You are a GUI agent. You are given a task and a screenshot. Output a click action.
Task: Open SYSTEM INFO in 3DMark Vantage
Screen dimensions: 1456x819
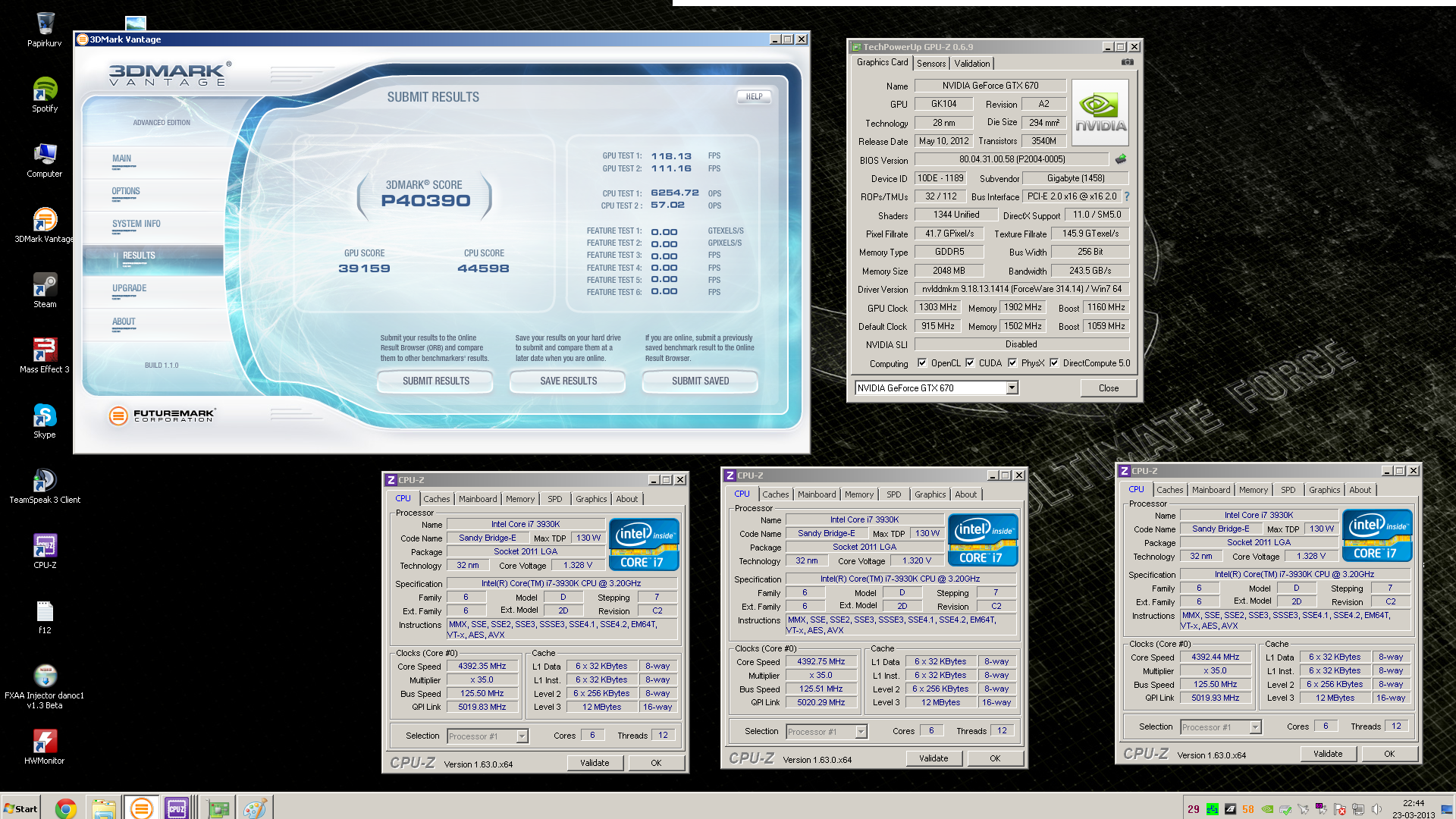136,224
